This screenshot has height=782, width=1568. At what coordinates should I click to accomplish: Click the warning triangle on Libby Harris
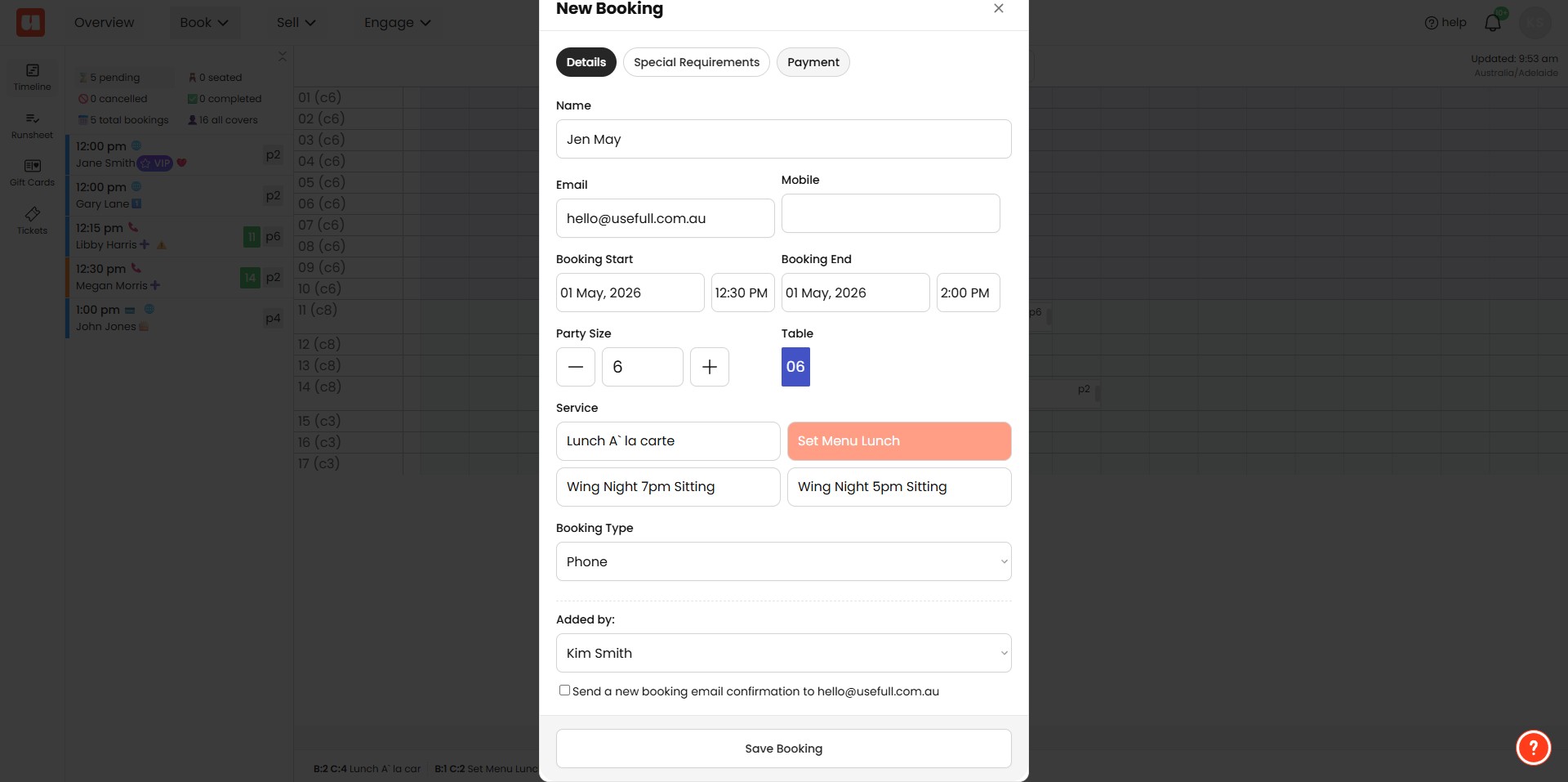click(x=162, y=244)
